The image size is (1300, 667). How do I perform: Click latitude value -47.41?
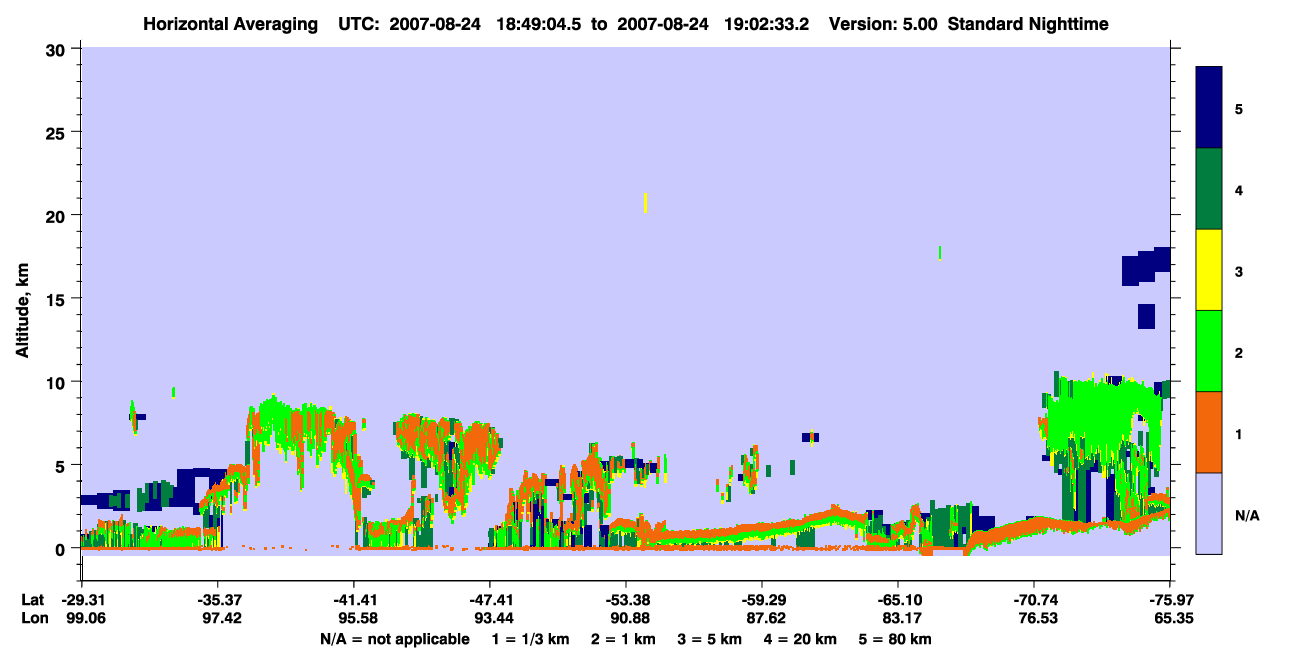click(490, 600)
